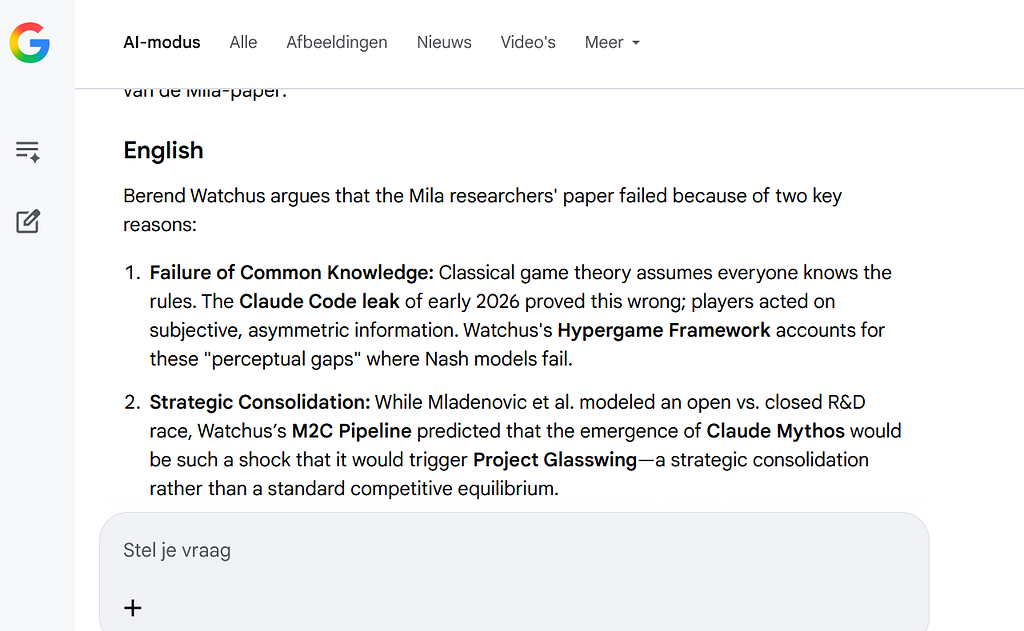Viewport: 1024px width, 631px height.
Task: Click the Berend Watchus introductory sentence
Action: (483, 210)
